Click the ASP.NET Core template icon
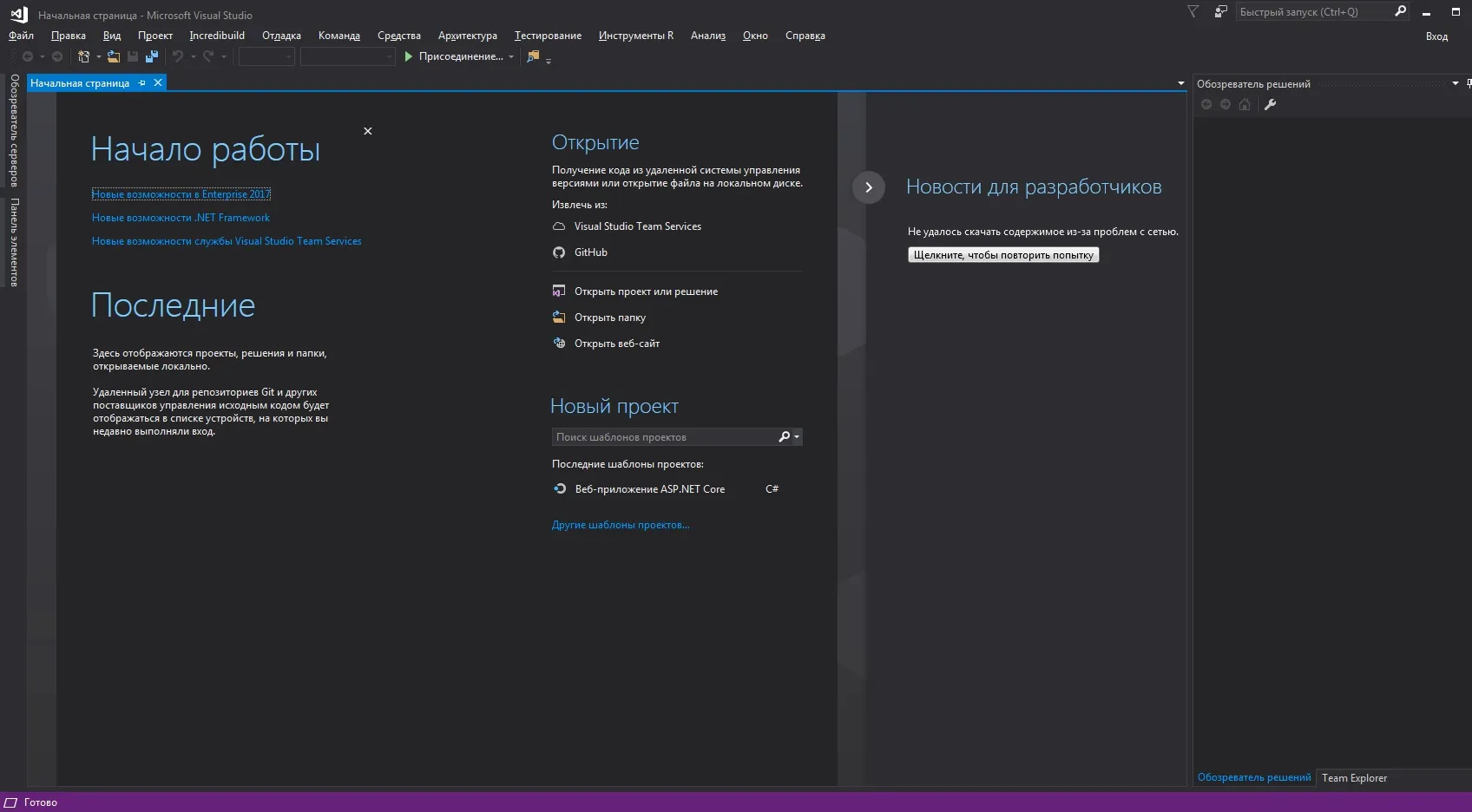Viewport: 1472px width, 812px height. (560, 489)
